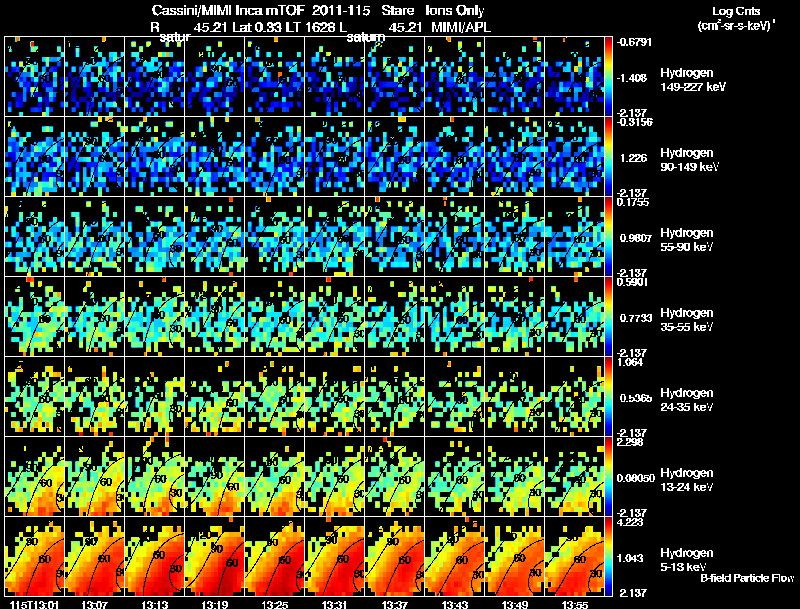Image resolution: width=800 pixels, height=609 pixels.
Task: Click the 'Log Cnts' scale heading
Action: [x=736, y=11]
